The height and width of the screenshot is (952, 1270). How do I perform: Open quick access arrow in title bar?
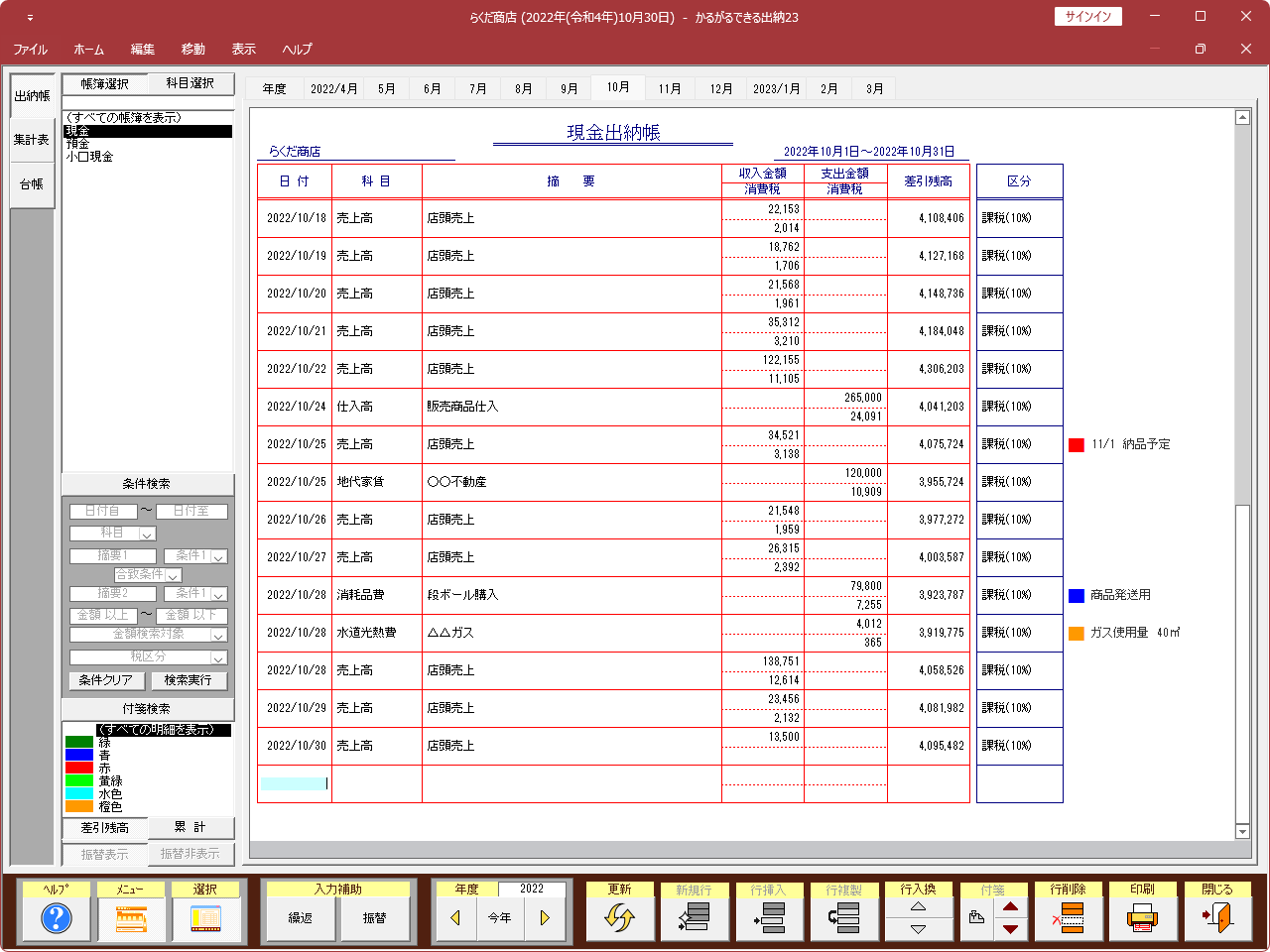pyautogui.click(x=30, y=18)
